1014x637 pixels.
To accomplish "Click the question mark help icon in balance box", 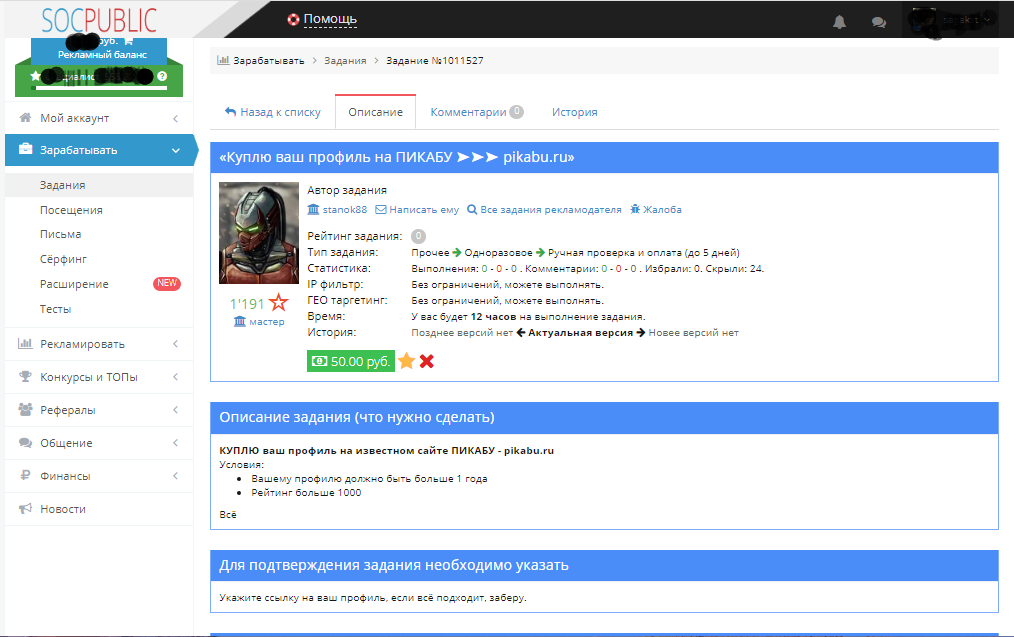I will (162, 76).
